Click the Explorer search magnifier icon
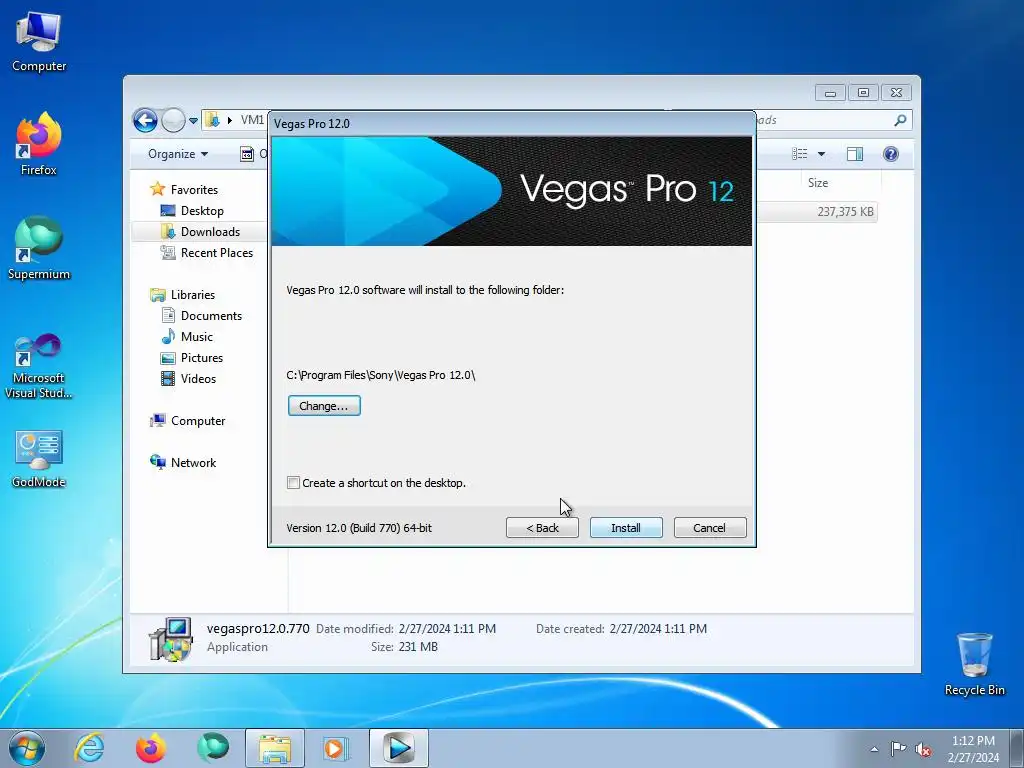 tap(900, 120)
